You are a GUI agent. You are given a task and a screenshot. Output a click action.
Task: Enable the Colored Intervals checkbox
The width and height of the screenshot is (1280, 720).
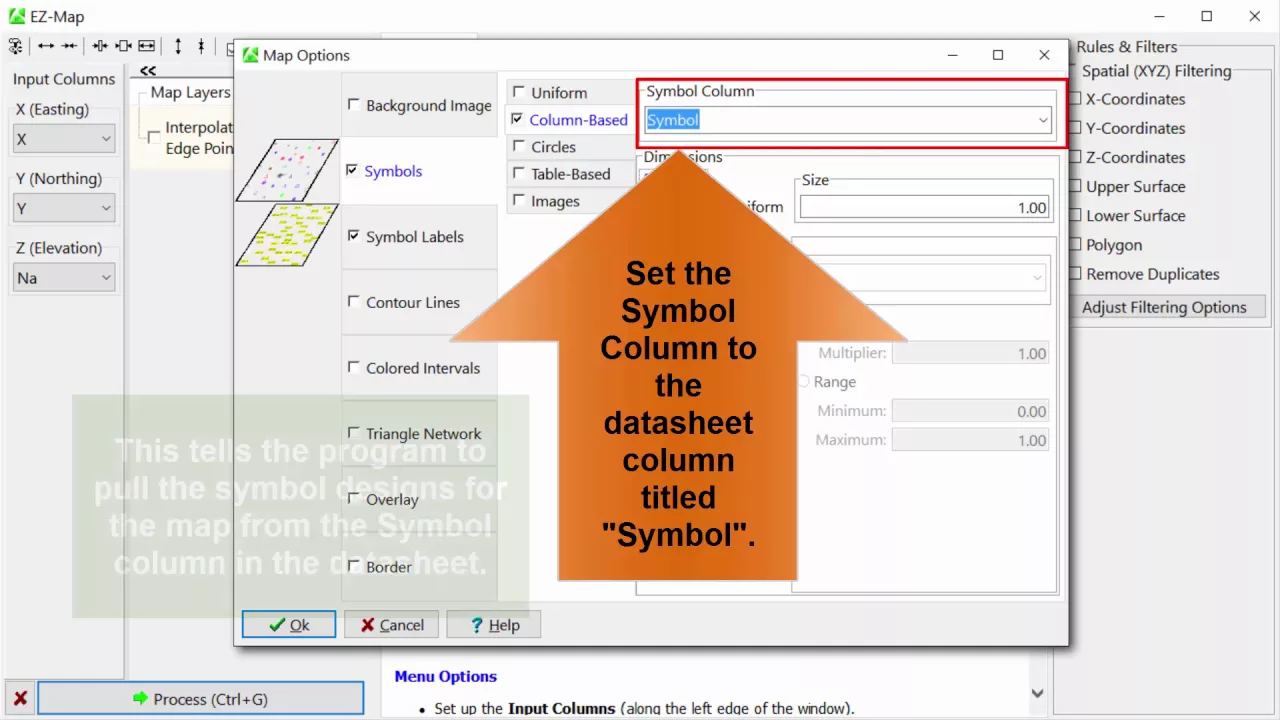click(x=353, y=367)
